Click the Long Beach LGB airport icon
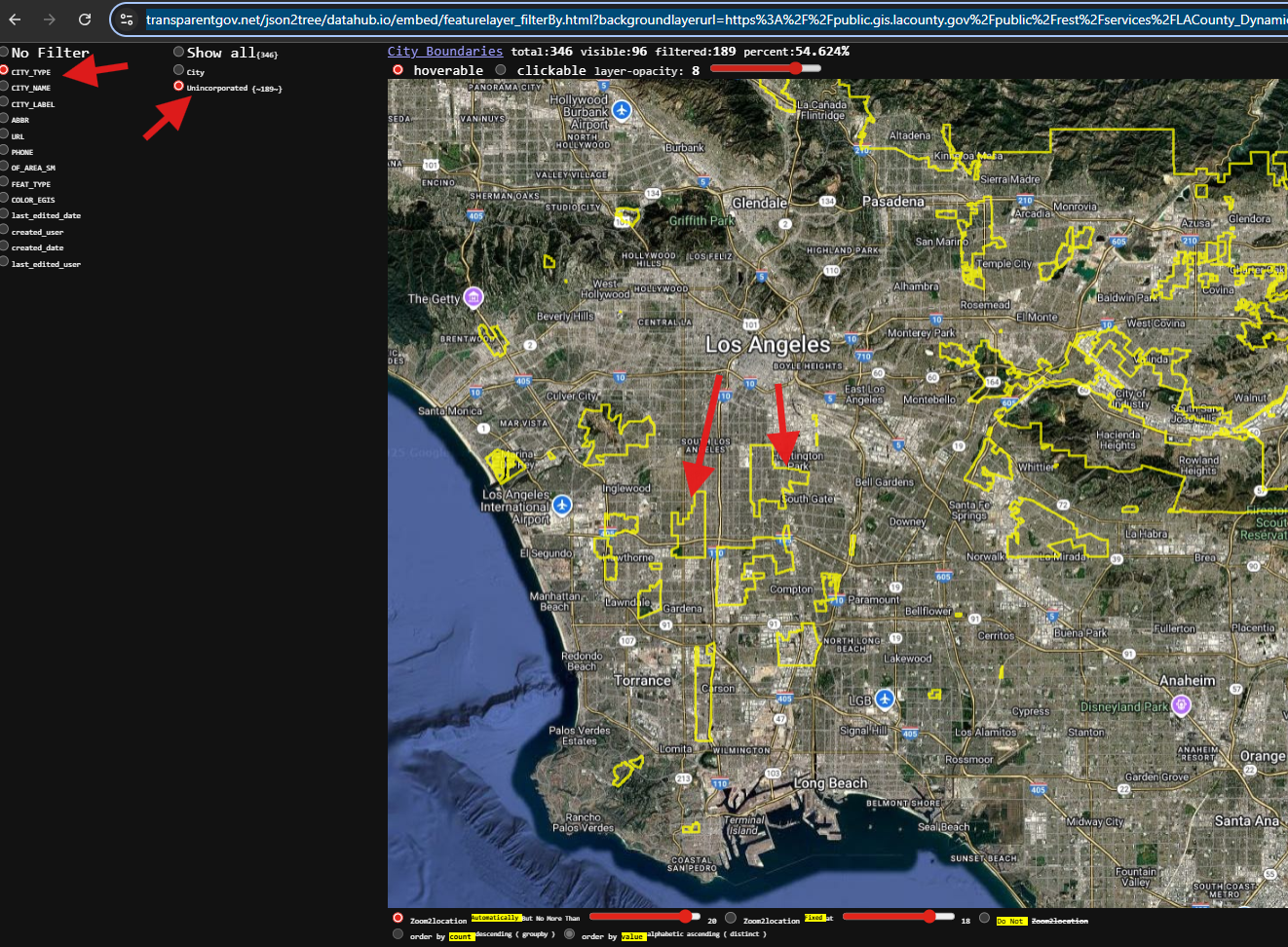This screenshot has height=947, width=1288. tap(884, 699)
